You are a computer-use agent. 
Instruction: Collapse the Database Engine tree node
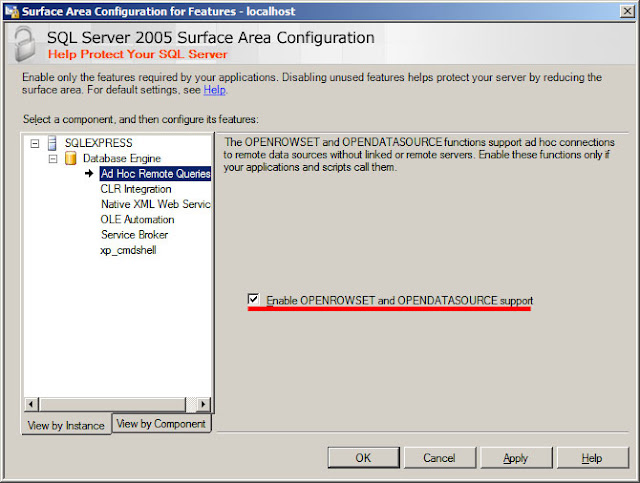tap(53, 158)
